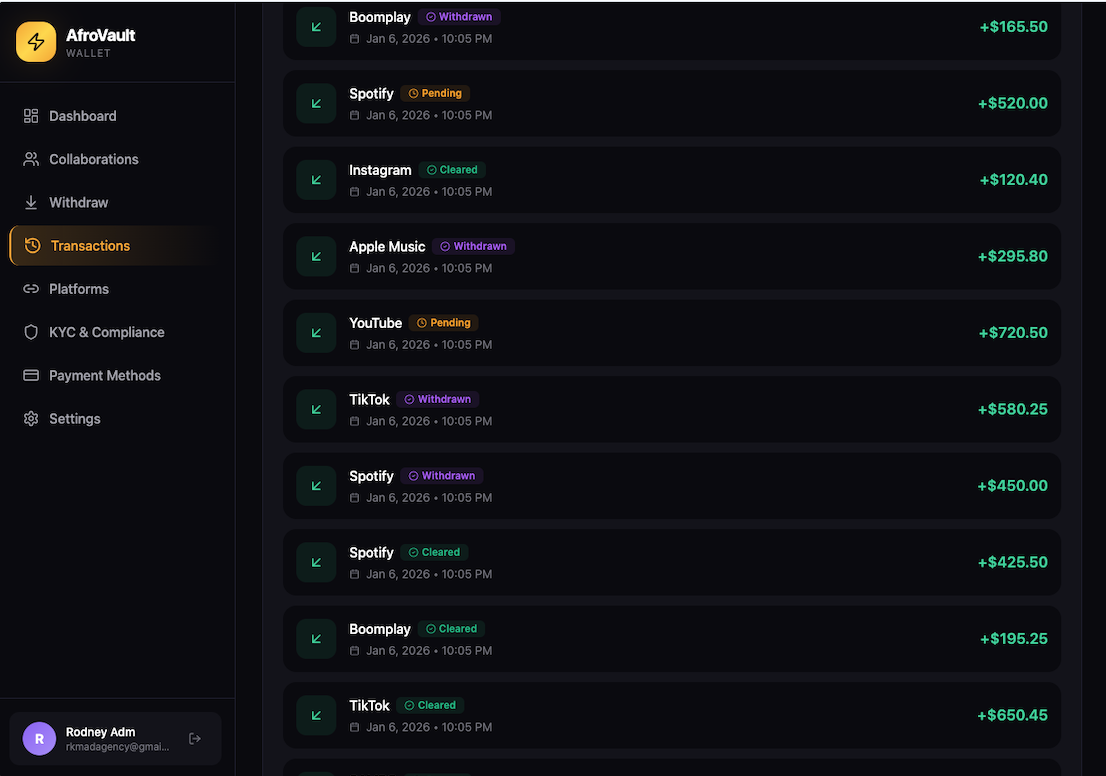Image resolution: width=1106 pixels, height=776 pixels.
Task: Go to the Payment Methods page
Action: click(x=104, y=375)
